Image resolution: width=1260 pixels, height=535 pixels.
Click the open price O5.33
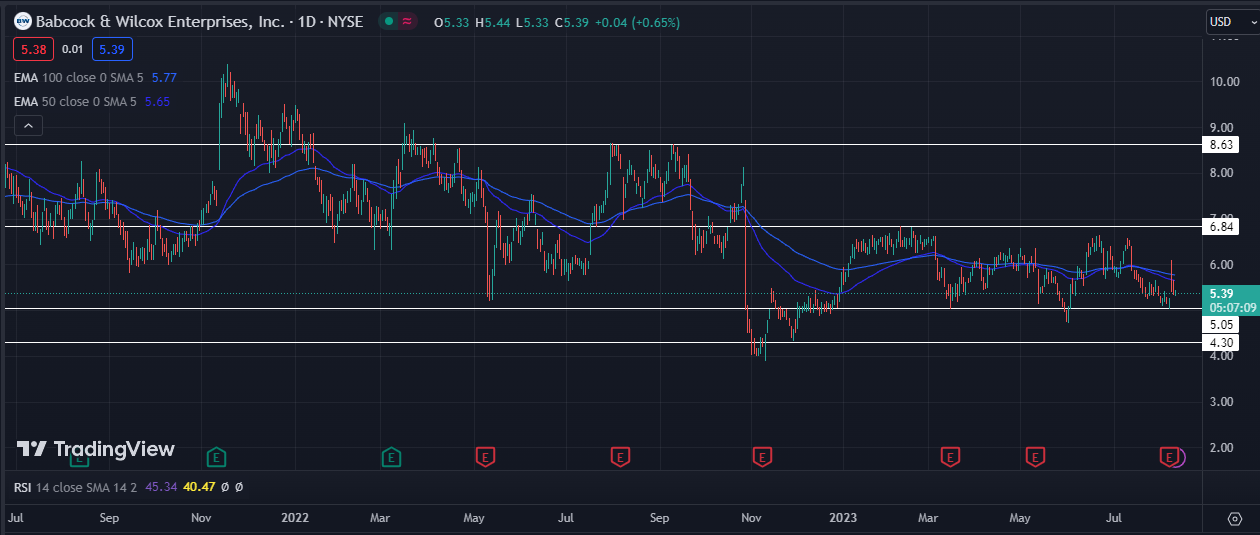(x=451, y=21)
